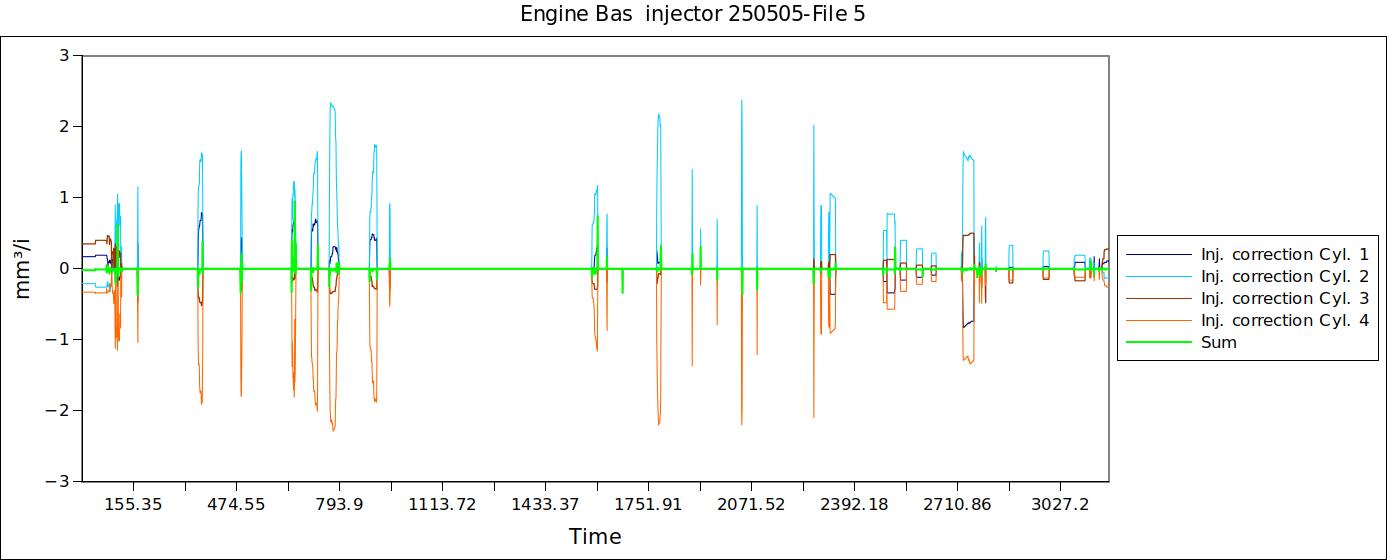Click the dark blue Cyl. 1 legend line

click(1159, 254)
